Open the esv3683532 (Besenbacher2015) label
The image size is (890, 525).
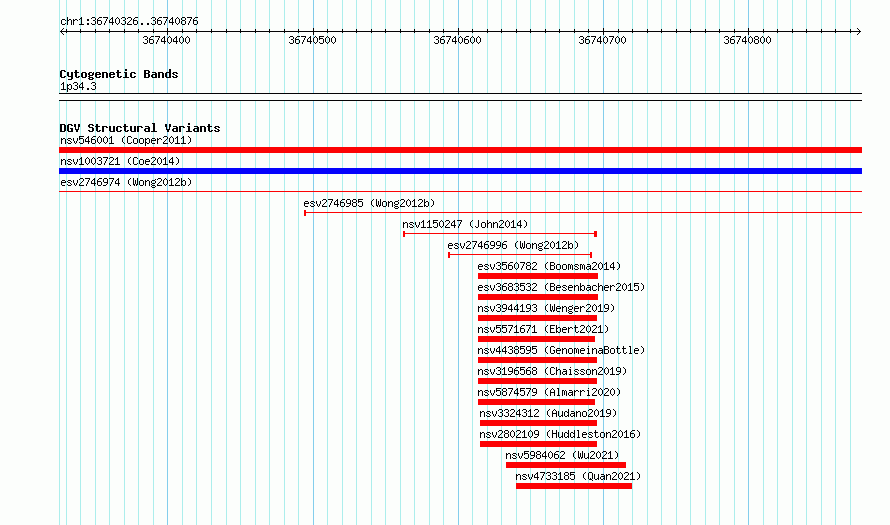click(561, 287)
